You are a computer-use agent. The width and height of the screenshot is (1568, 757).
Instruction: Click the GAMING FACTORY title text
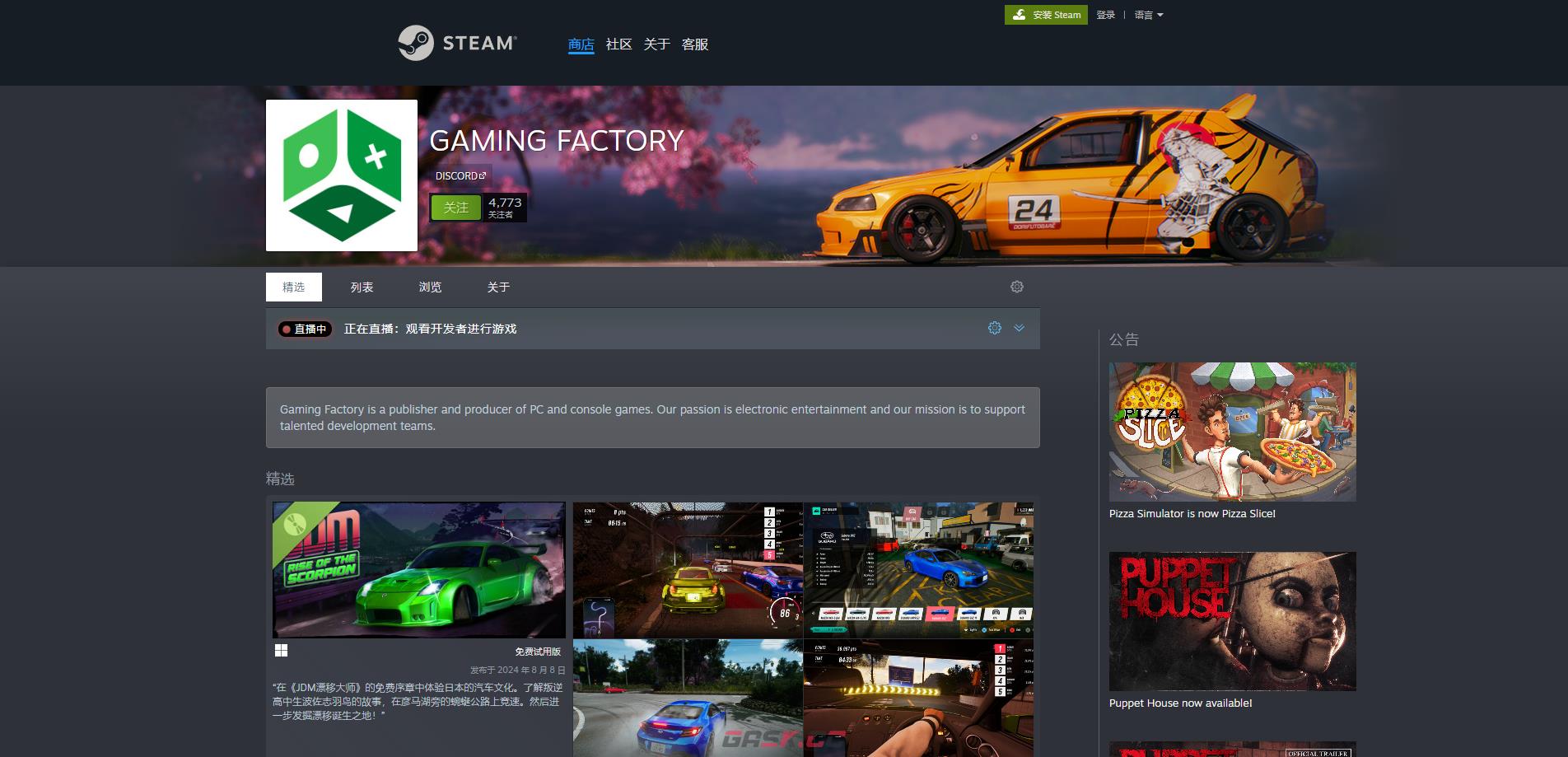click(557, 141)
